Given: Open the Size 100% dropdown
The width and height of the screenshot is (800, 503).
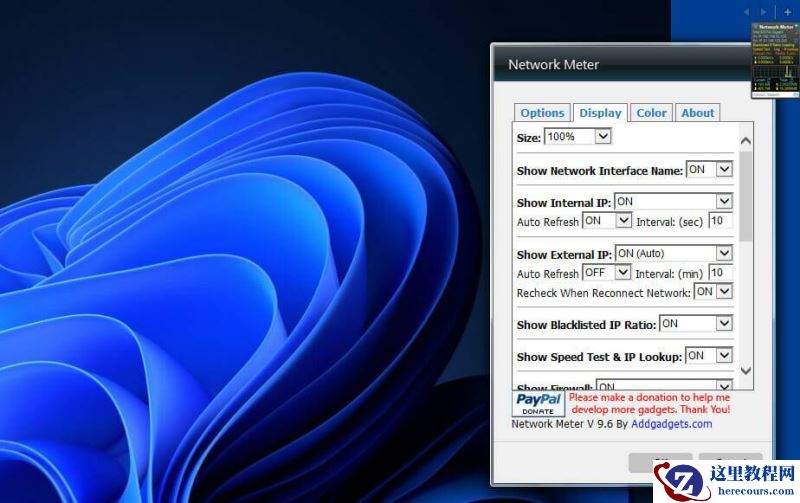Looking at the screenshot, I should (578, 137).
